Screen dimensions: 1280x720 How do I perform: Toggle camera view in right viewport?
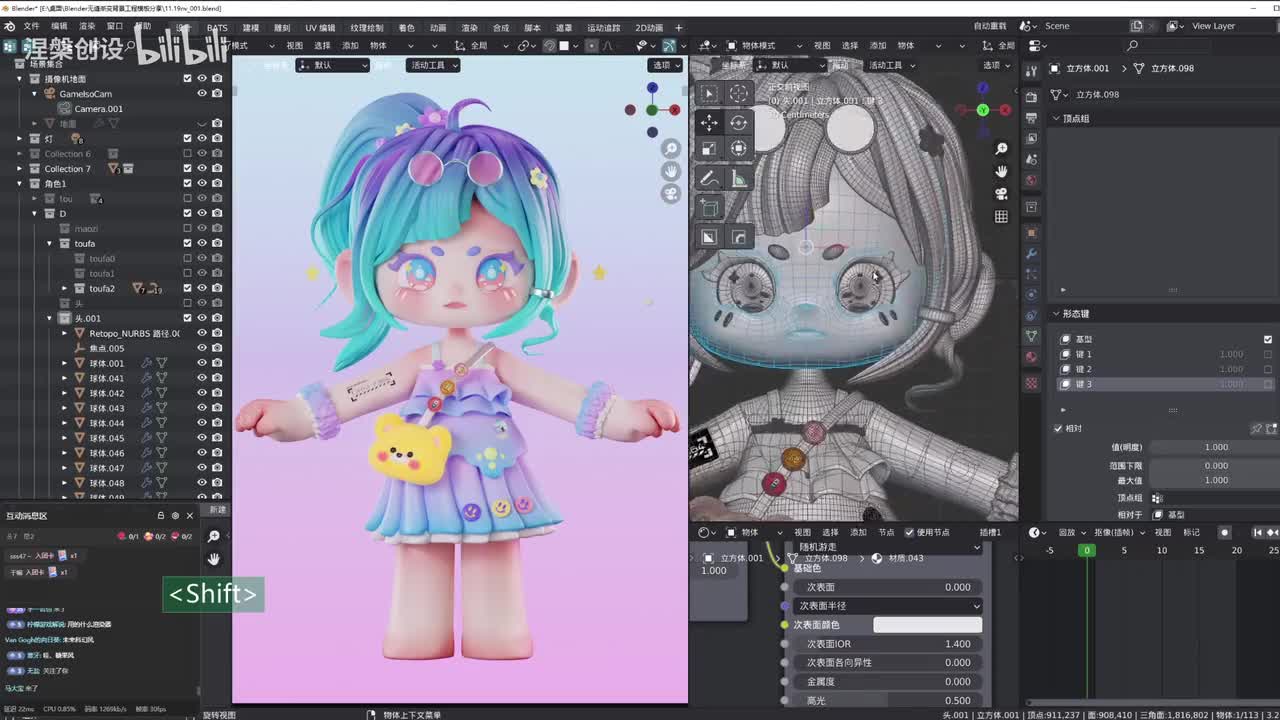coord(1001,194)
